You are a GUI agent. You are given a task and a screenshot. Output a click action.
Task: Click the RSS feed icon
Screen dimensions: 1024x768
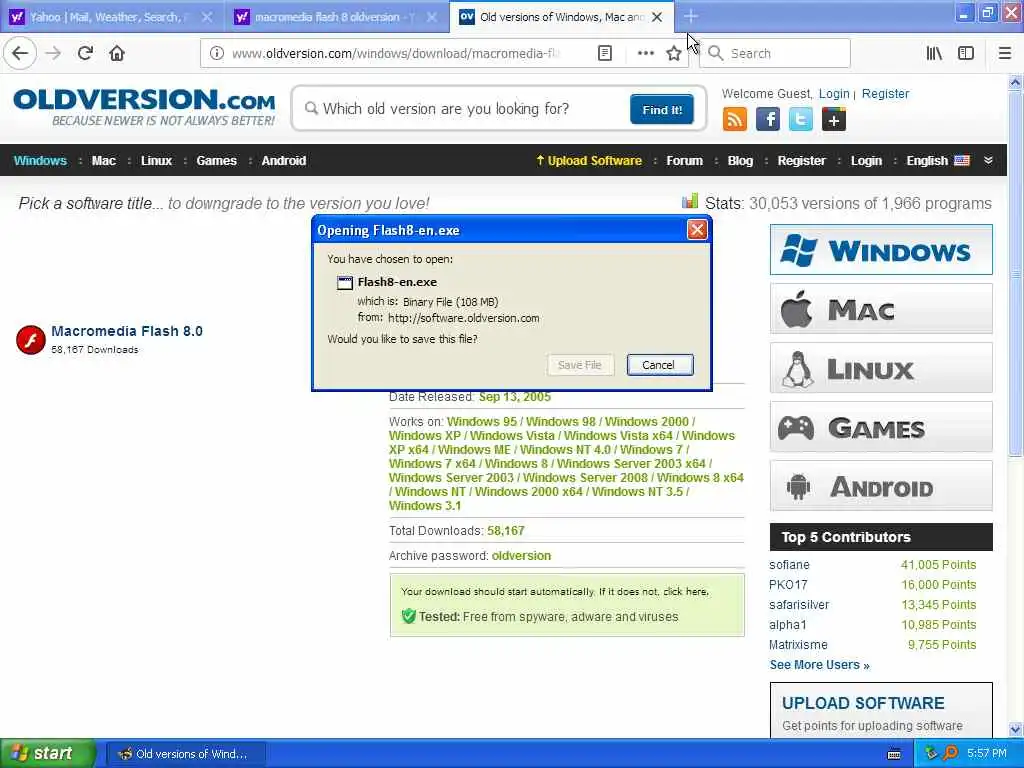[x=735, y=120]
